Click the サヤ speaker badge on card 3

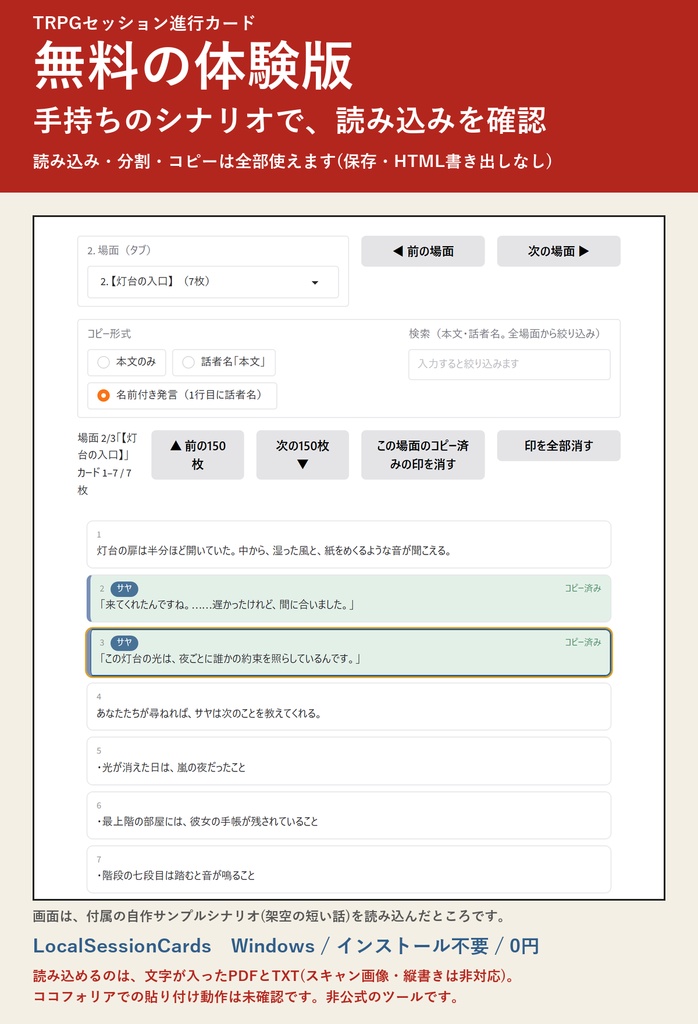124,643
